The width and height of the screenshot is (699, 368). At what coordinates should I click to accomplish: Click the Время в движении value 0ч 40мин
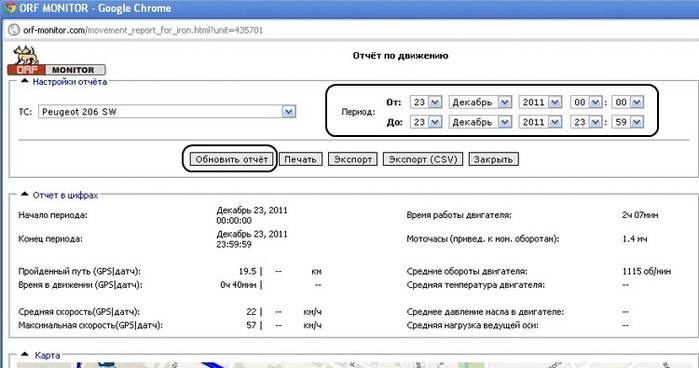point(238,285)
